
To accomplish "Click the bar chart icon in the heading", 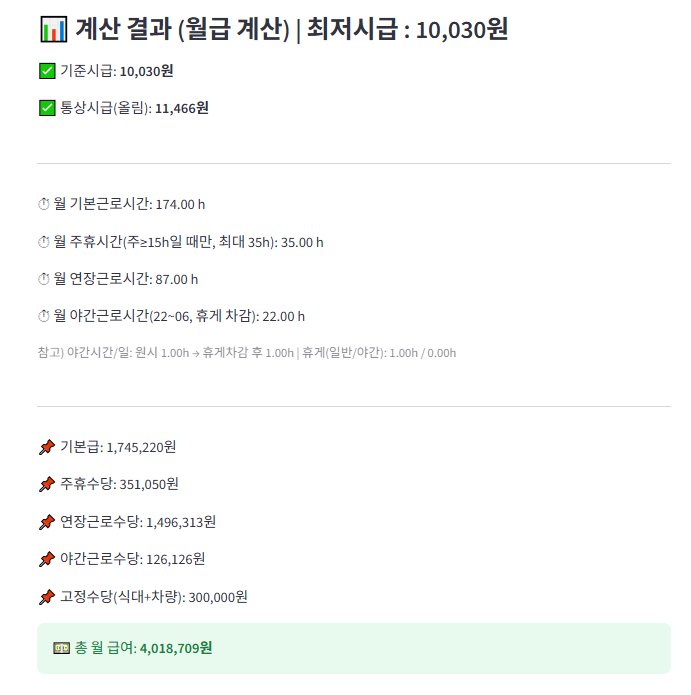I will tap(53, 30).
